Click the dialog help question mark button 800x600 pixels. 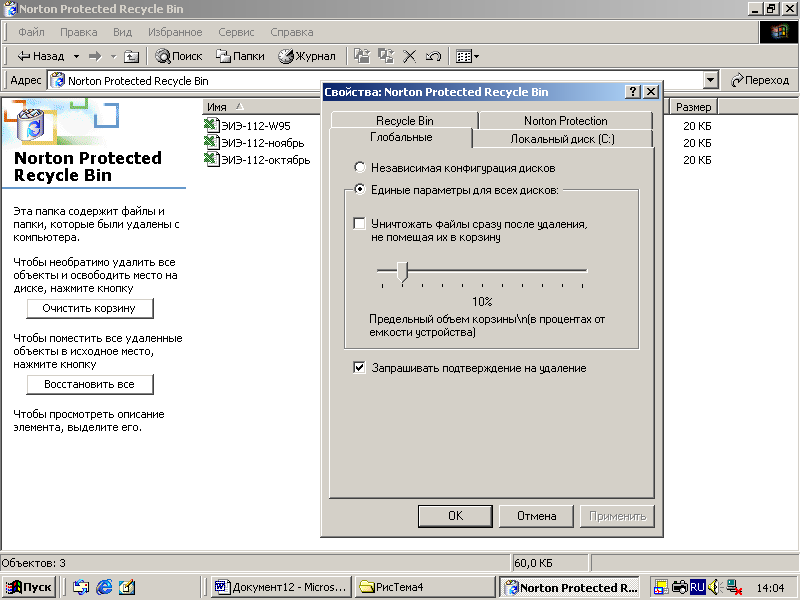click(x=633, y=92)
